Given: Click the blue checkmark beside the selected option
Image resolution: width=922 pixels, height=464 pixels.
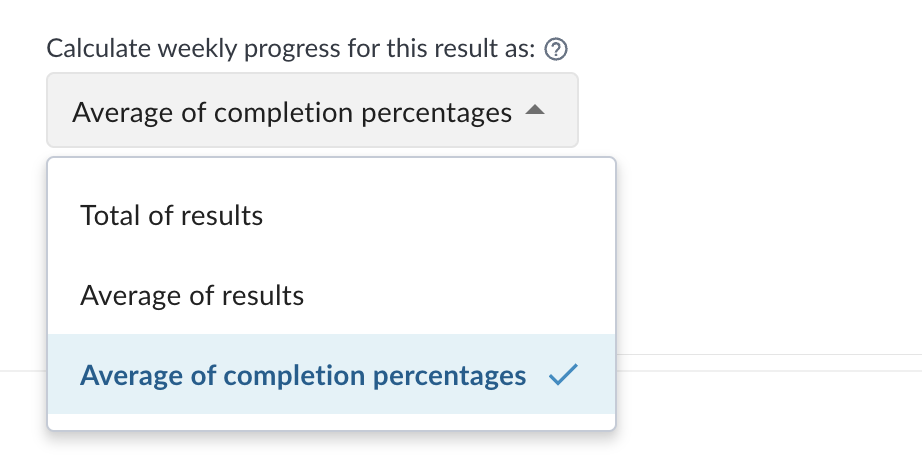Looking at the screenshot, I should (x=563, y=375).
